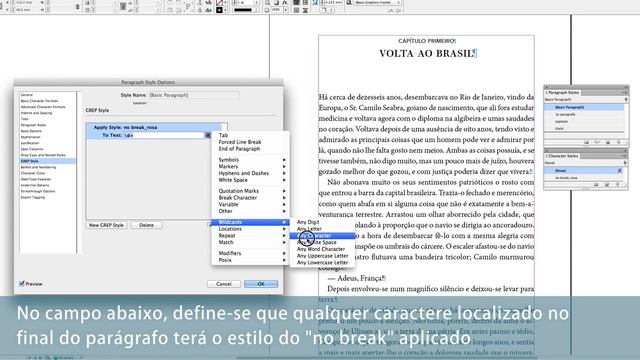Open the Quotation Marks submenu
The width and height of the screenshot is (640, 360).
point(250,191)
